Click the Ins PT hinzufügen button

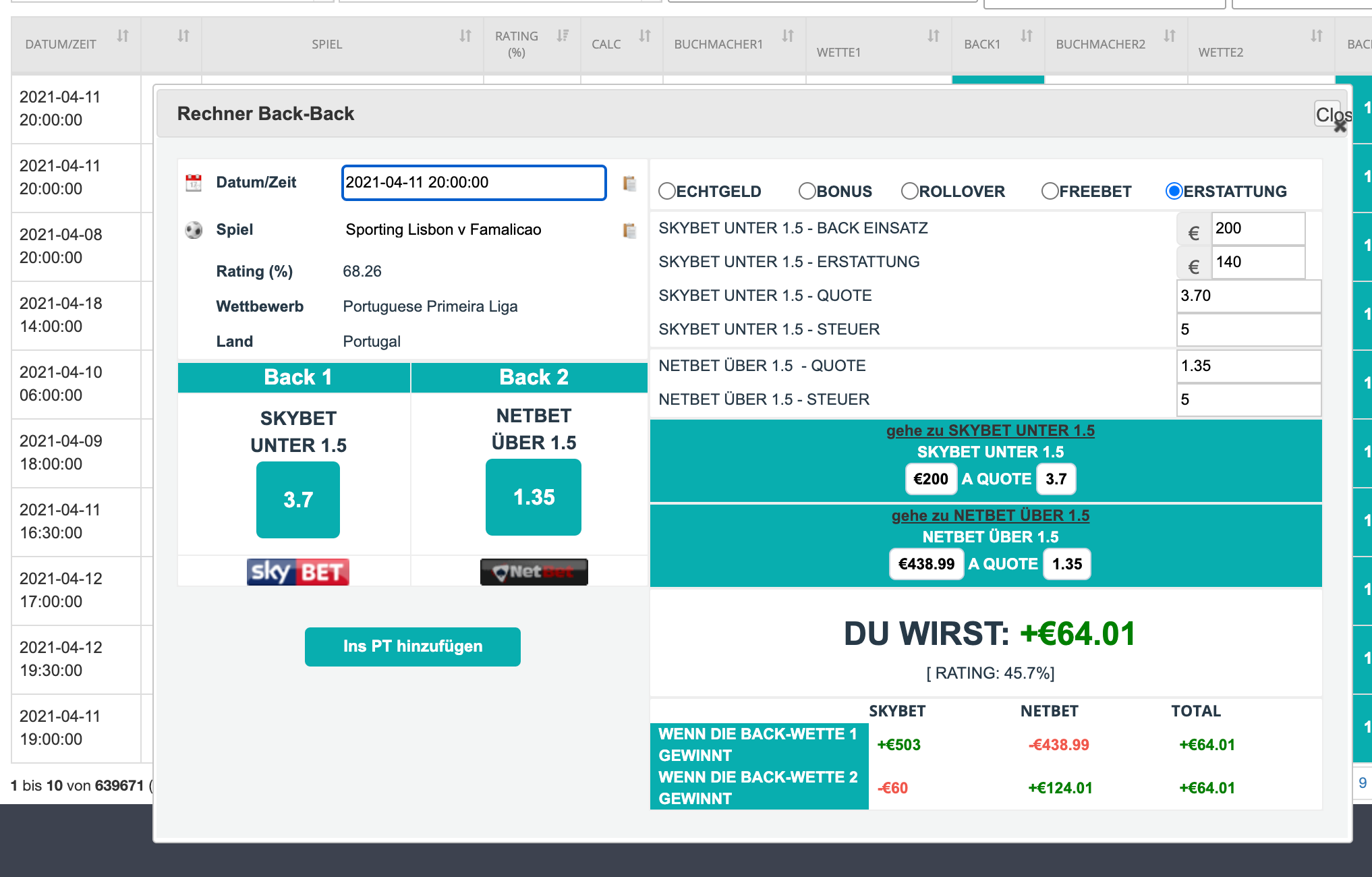click(413, 647)
